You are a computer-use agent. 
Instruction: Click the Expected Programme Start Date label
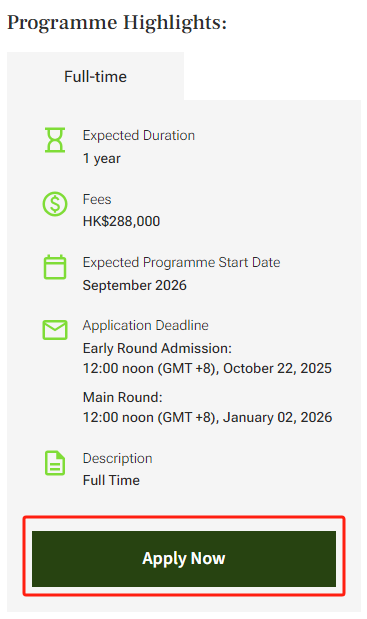pos(182,262)
